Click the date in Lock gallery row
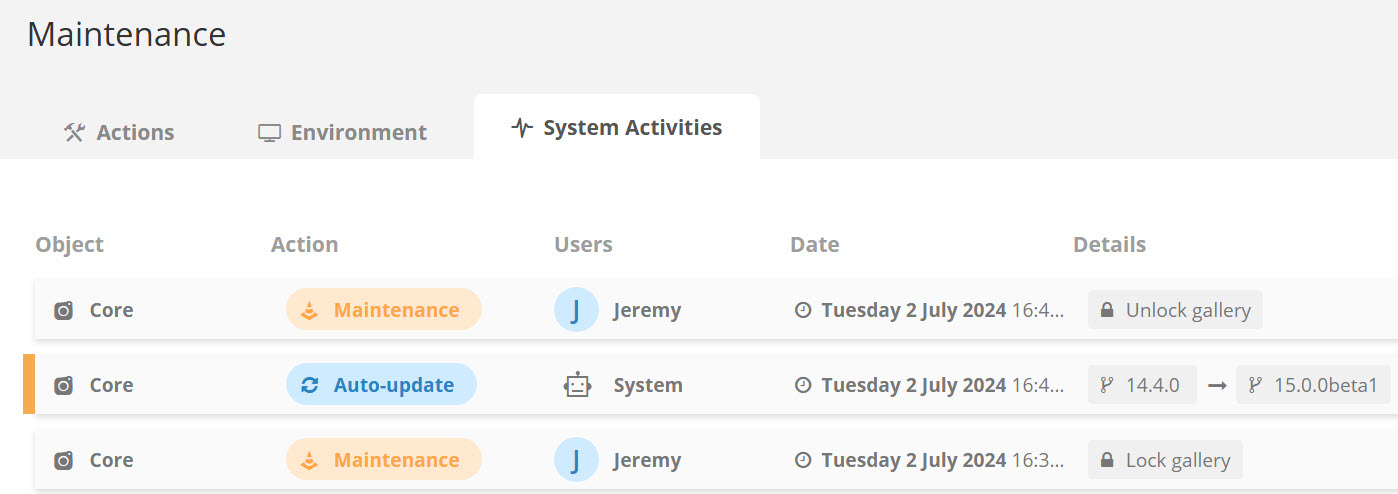Screen dimensions: 1398x494 pos(942,460)
